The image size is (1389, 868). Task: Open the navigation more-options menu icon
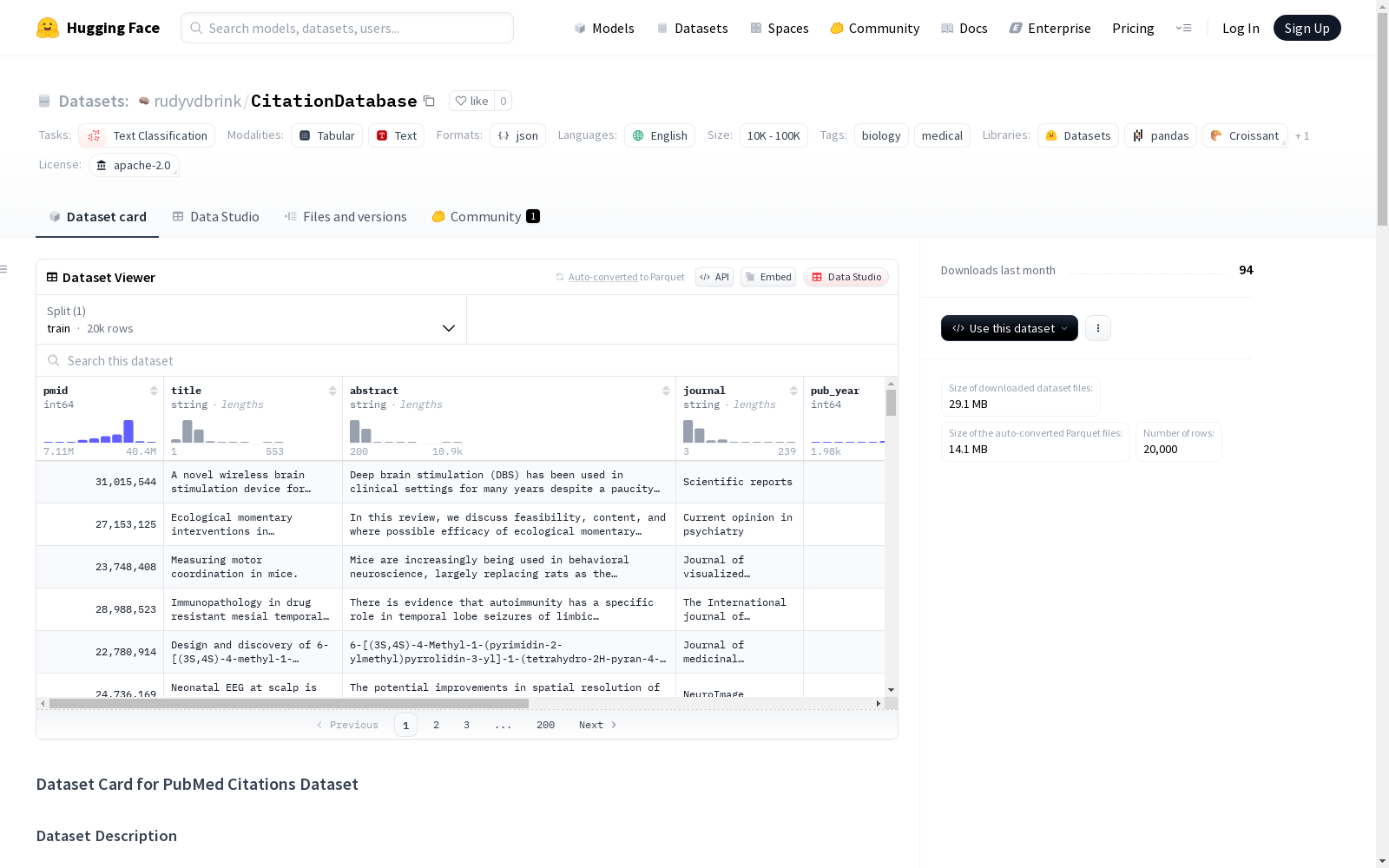[1183, 28]
